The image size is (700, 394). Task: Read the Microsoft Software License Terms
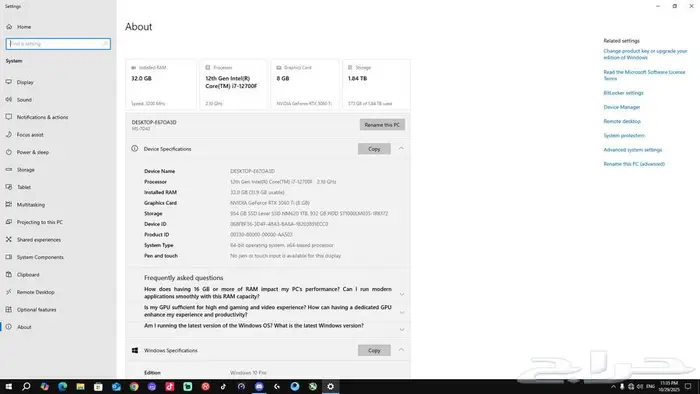pyautogui.click(x=644, y=75)
